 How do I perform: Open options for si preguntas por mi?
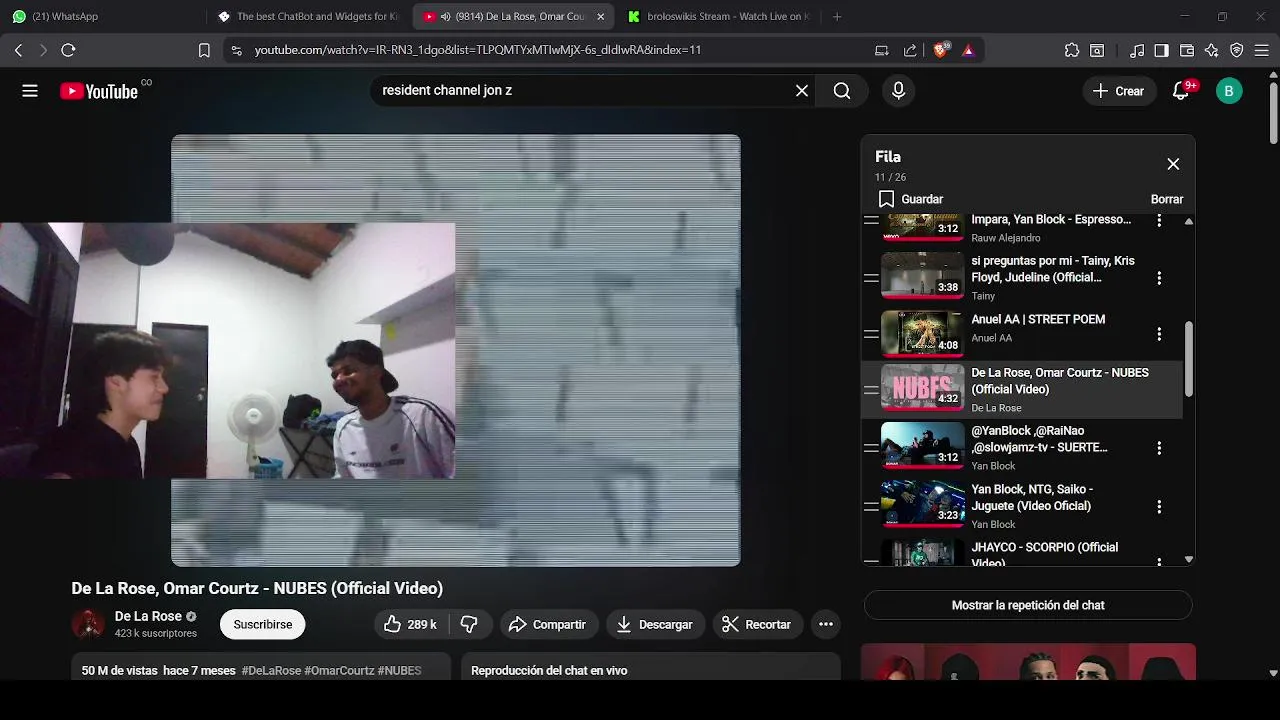click(x=1159, y=278)
